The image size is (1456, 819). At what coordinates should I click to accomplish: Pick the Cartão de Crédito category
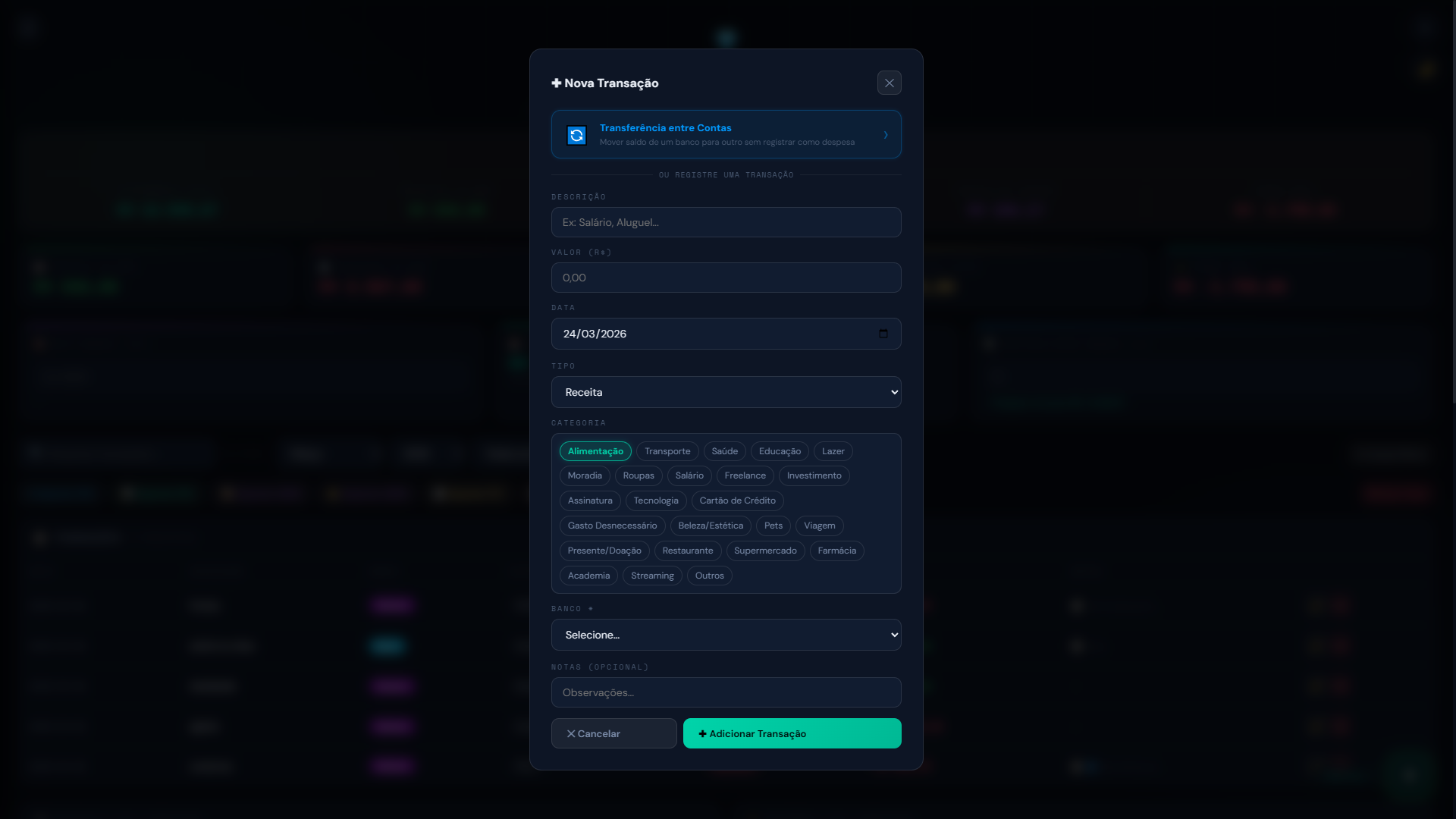737,500
